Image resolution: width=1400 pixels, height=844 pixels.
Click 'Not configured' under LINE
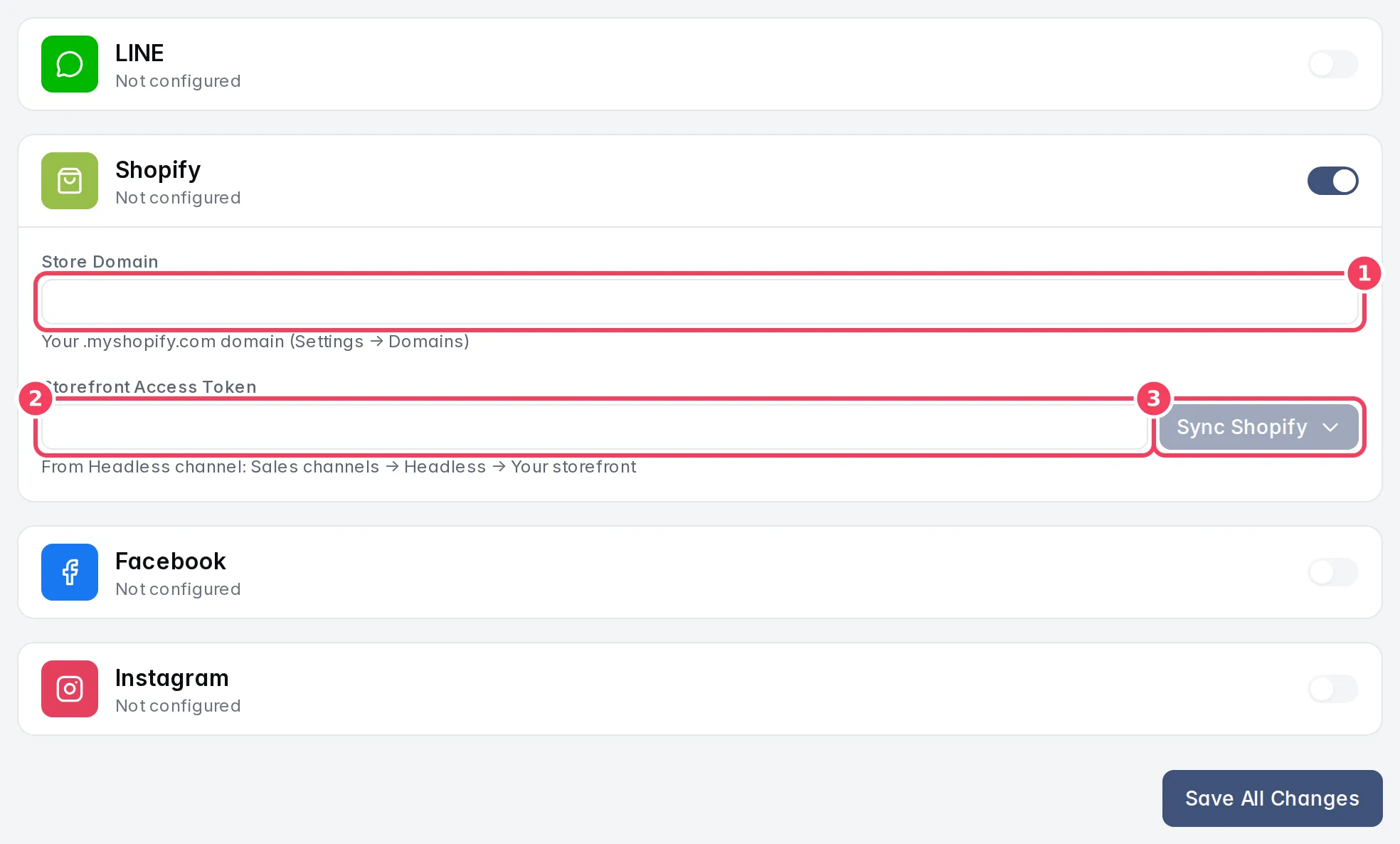(178, 81)
